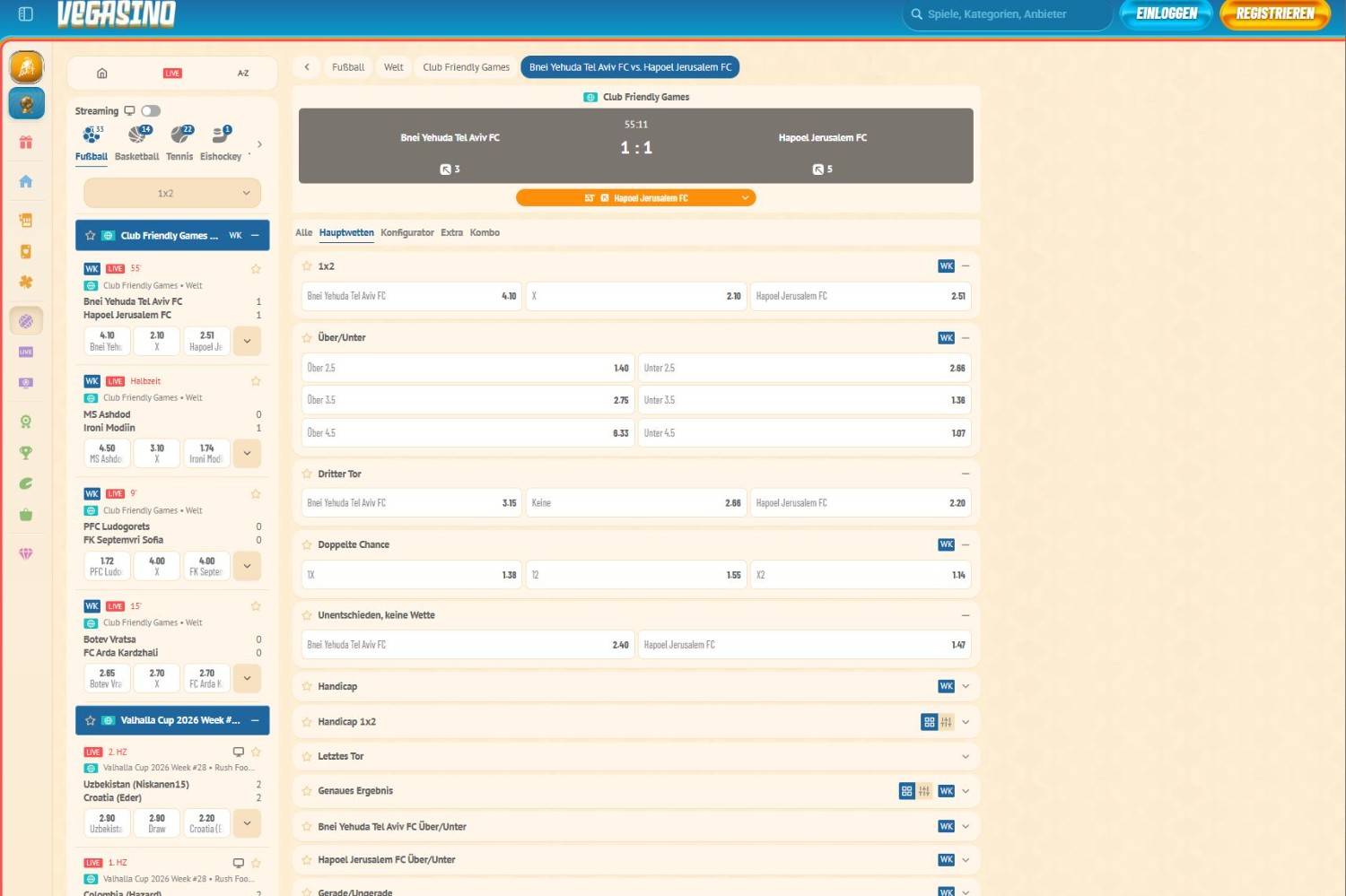Click the REGISTRIEREN button
The image size is (1346, 896).
tap(1275, 13)
